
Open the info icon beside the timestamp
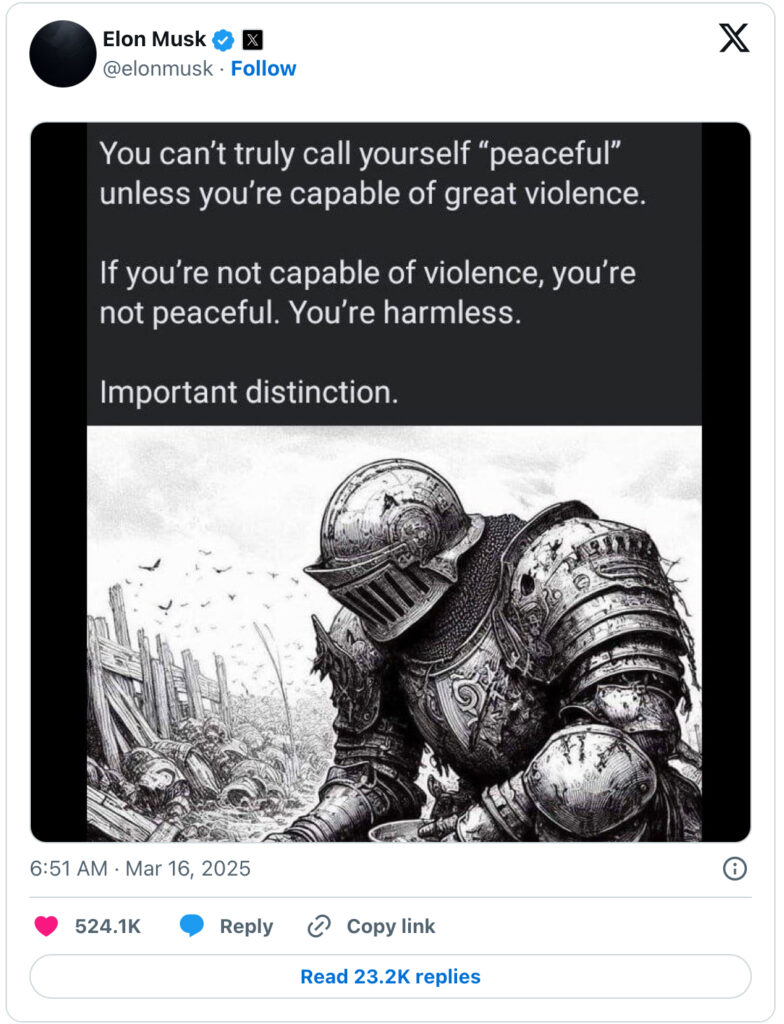click(735, 868)
